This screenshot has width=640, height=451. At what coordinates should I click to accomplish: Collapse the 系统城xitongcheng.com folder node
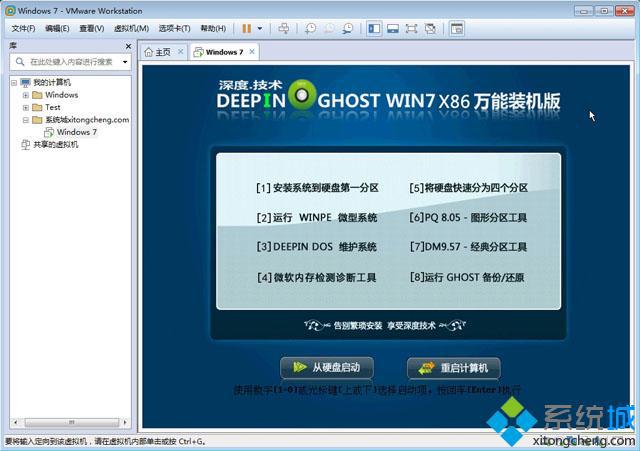point(26,120)
